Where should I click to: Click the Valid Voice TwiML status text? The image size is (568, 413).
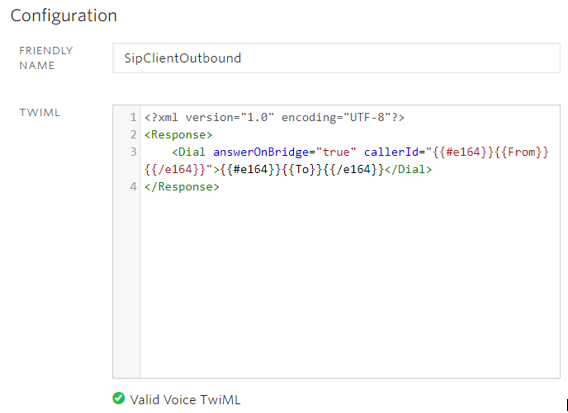coord(185,400)
